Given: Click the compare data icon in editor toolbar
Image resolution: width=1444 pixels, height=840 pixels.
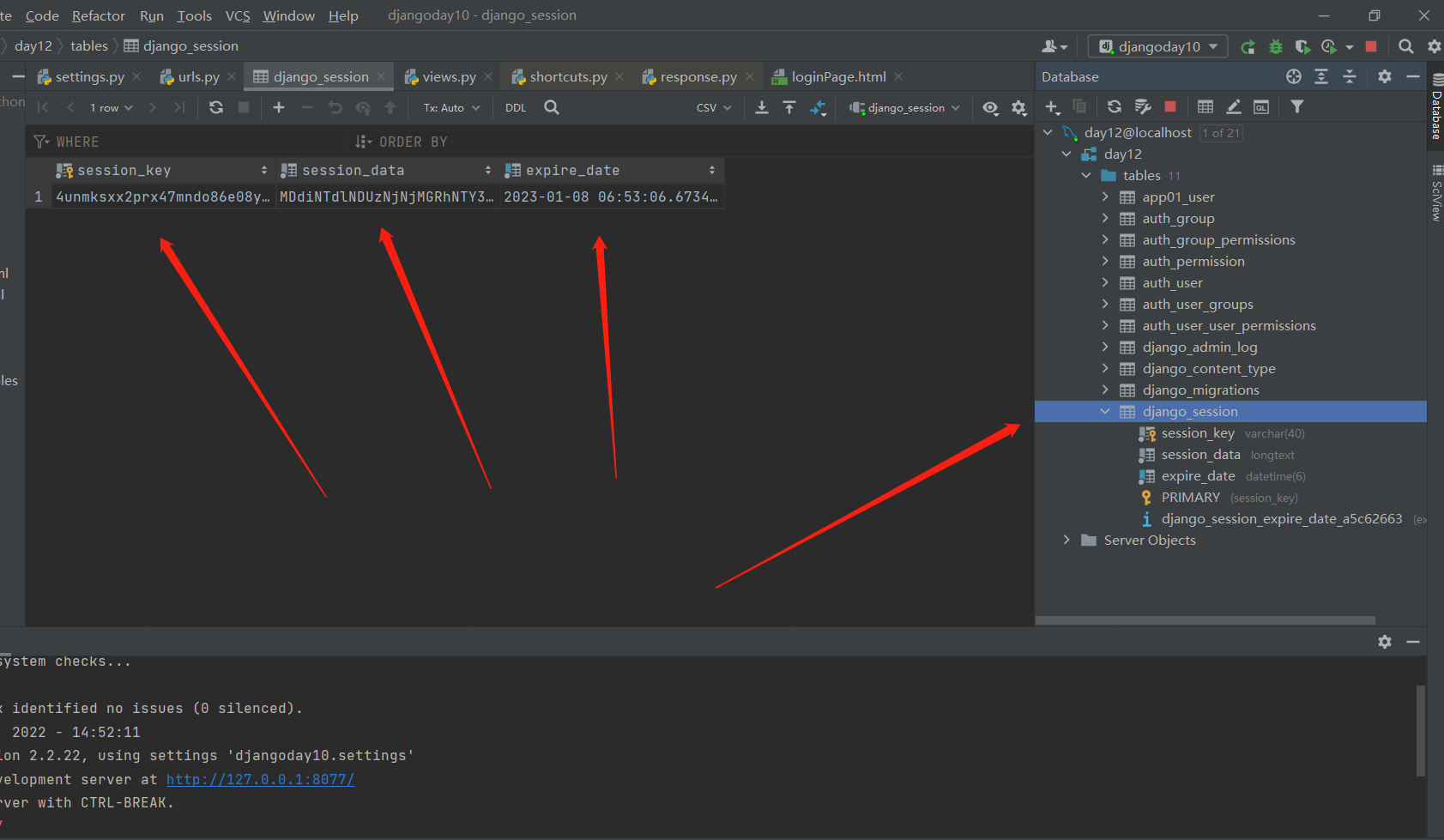Looking at the screenshot, I should [818, 107].
